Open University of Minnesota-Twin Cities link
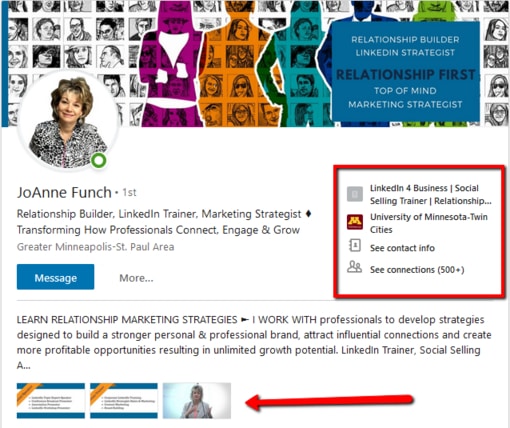 [429, 223]
